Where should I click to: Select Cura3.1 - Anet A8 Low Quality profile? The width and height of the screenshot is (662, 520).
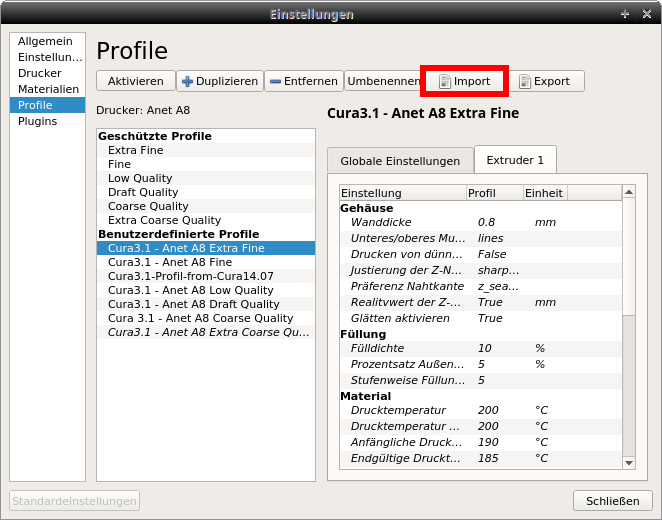pyautogui.click(x=206, y=290)
